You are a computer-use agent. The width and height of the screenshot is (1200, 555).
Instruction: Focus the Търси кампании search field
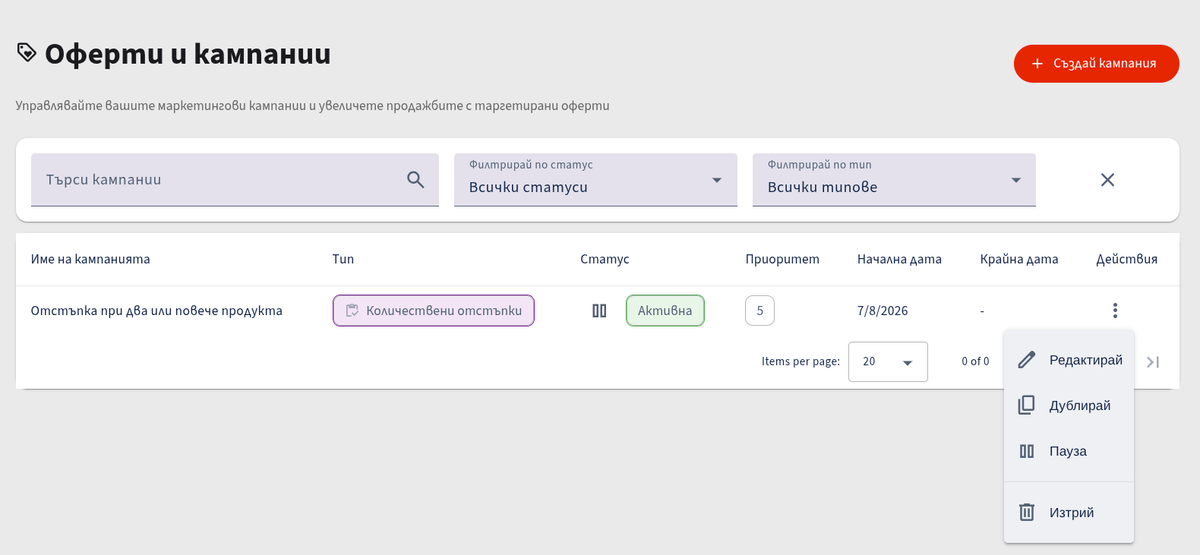coord(235,180)
